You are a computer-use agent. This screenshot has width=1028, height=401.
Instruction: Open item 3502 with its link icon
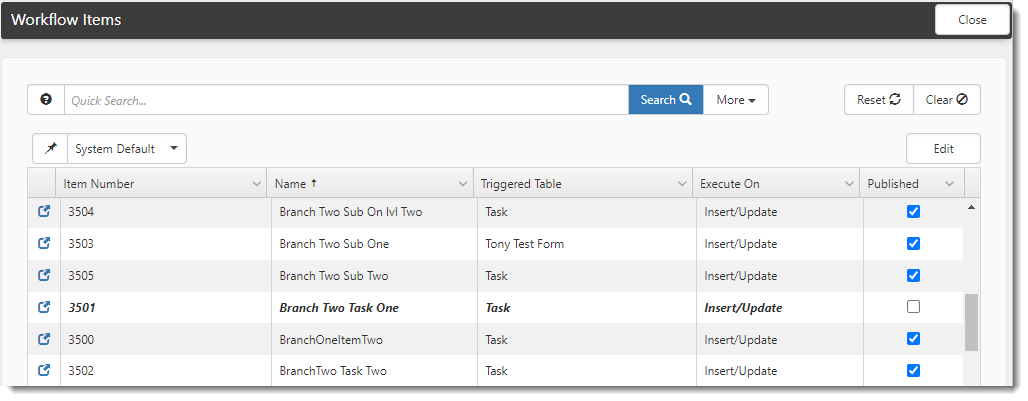pyautogui.click(x=44, y=371)
